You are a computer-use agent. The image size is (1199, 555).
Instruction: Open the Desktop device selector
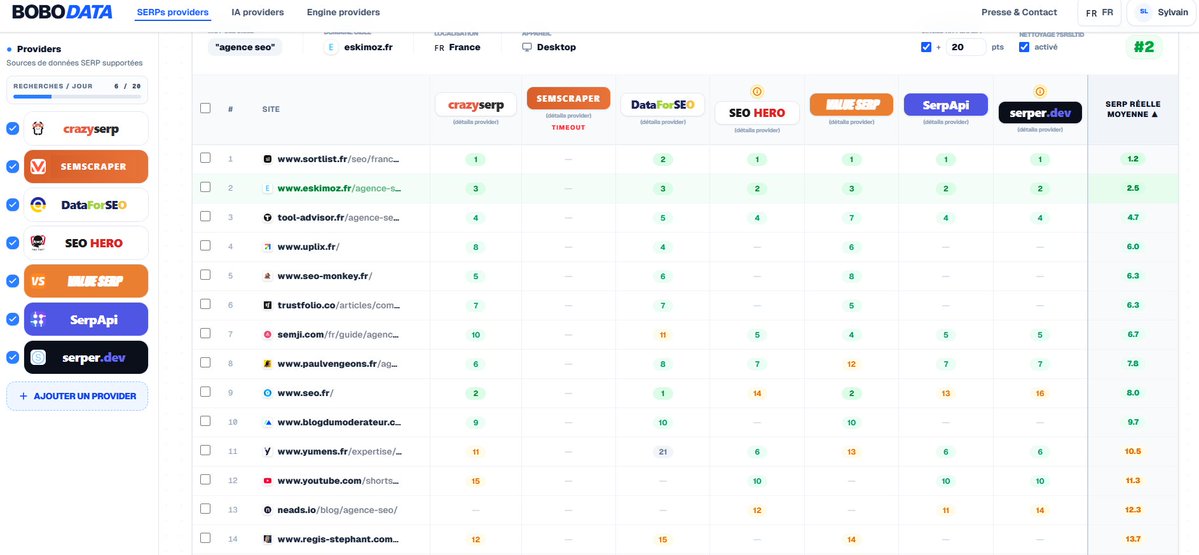[549, 47]
